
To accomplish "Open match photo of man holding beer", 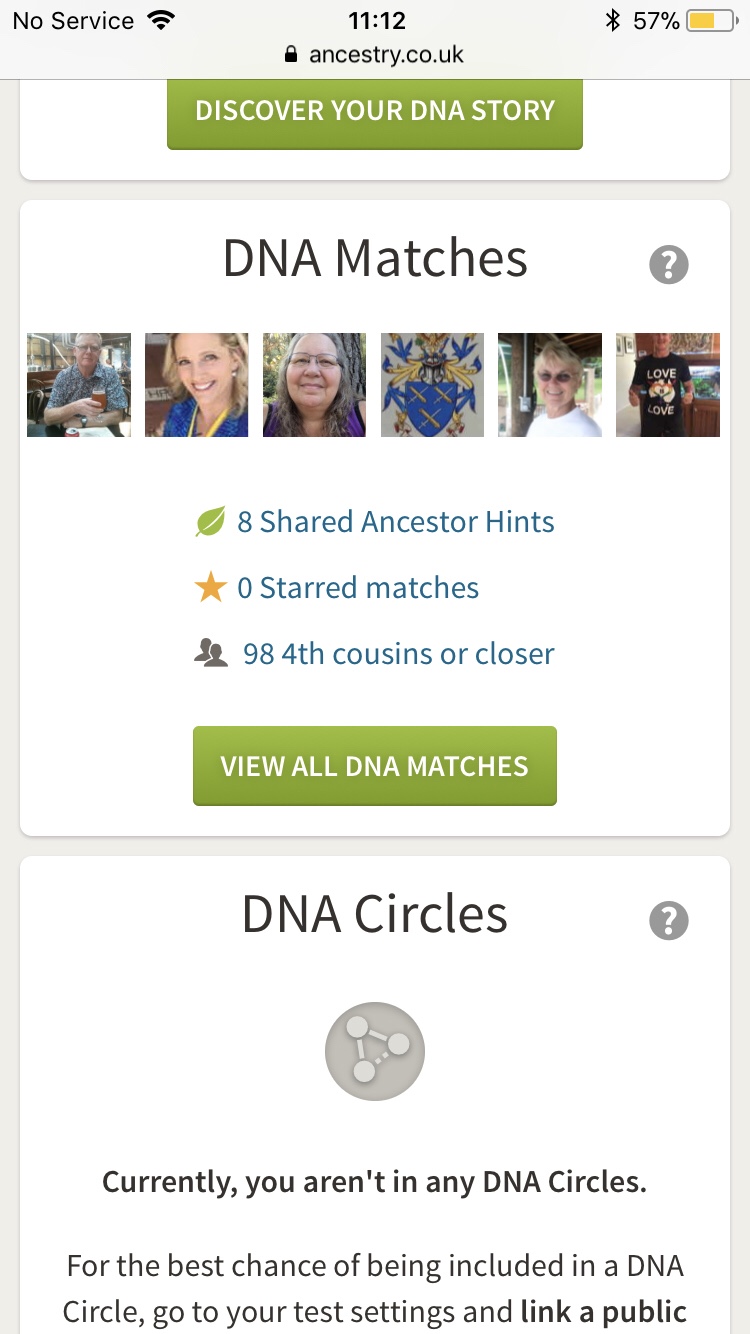I will [x=79, y=385].
